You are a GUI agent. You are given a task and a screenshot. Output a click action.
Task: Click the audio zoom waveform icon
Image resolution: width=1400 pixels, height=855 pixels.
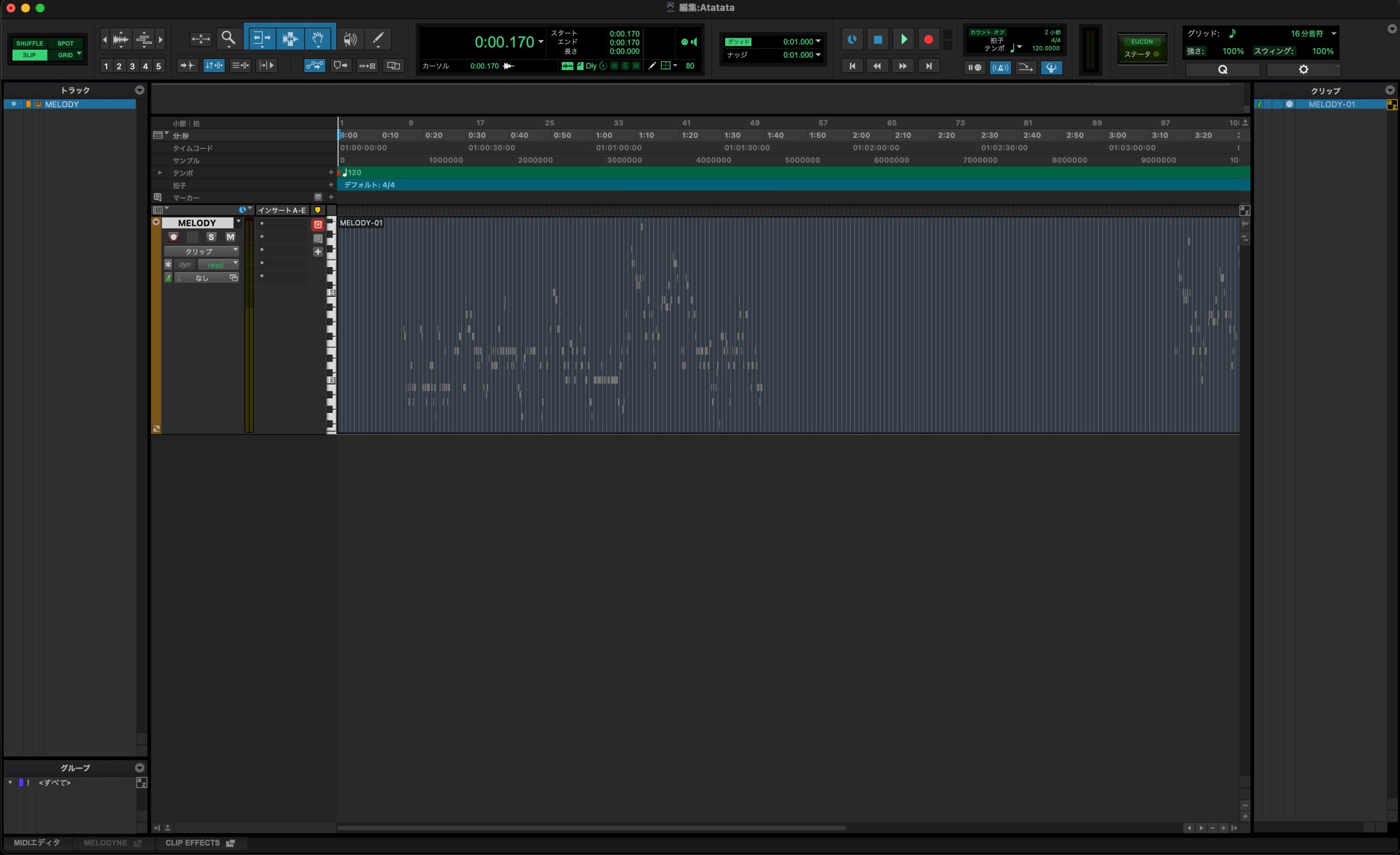click(x=120, y=39)
